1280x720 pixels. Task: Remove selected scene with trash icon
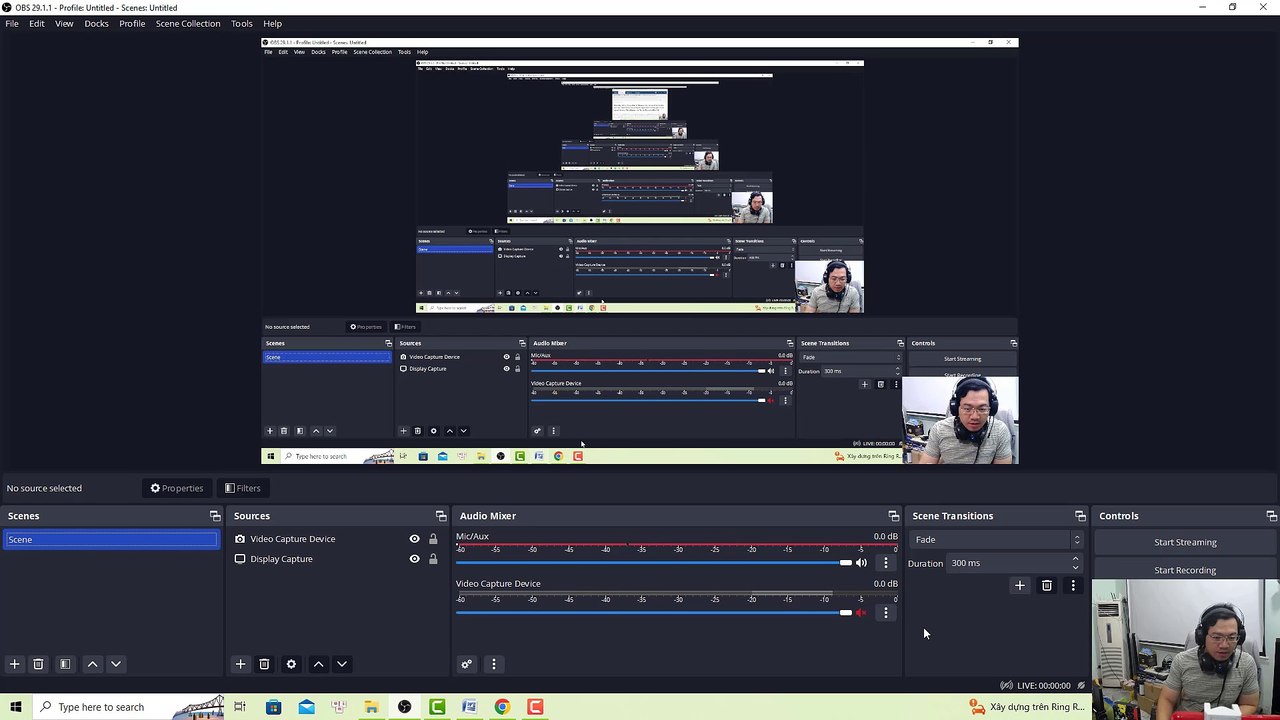[38, 664]
